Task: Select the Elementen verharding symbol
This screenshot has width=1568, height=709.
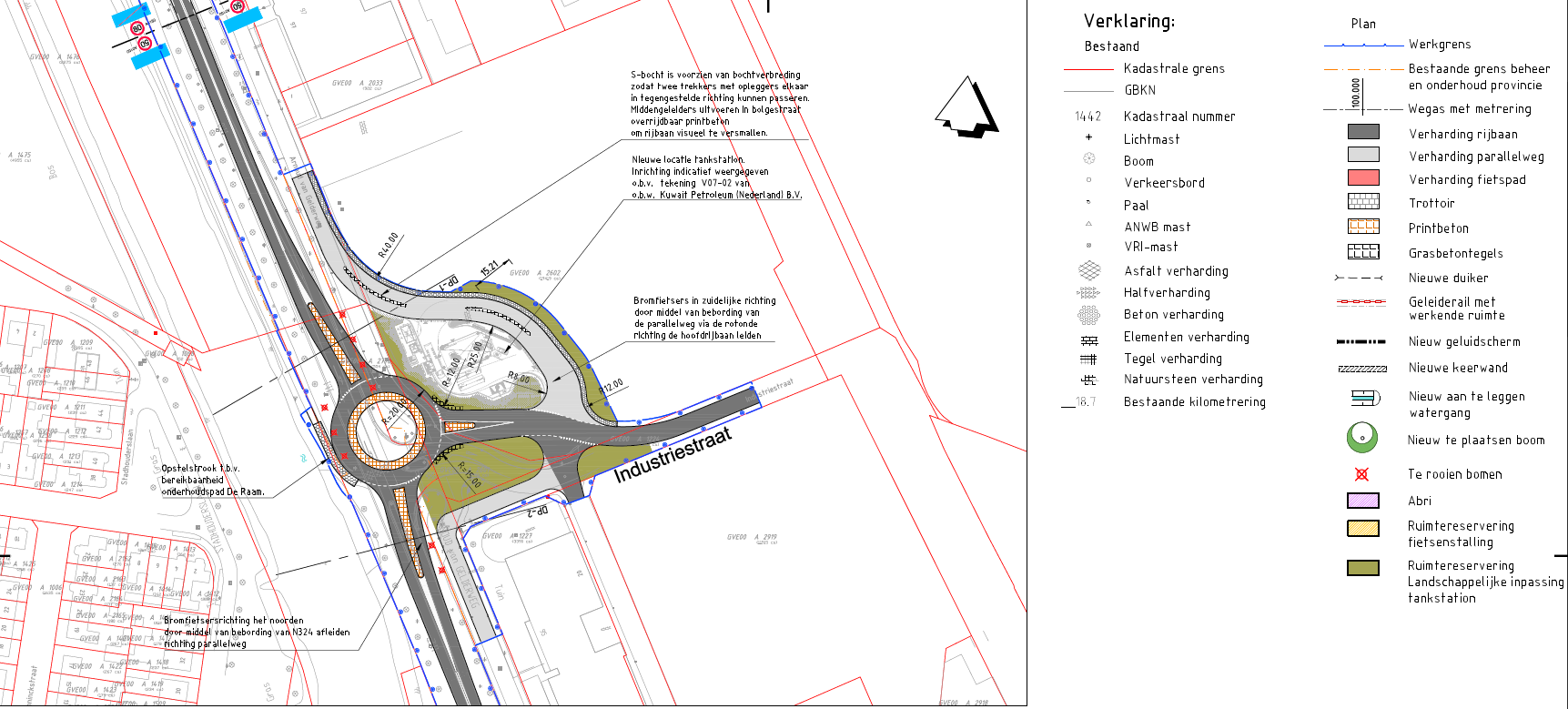Action: [1088, 340]
